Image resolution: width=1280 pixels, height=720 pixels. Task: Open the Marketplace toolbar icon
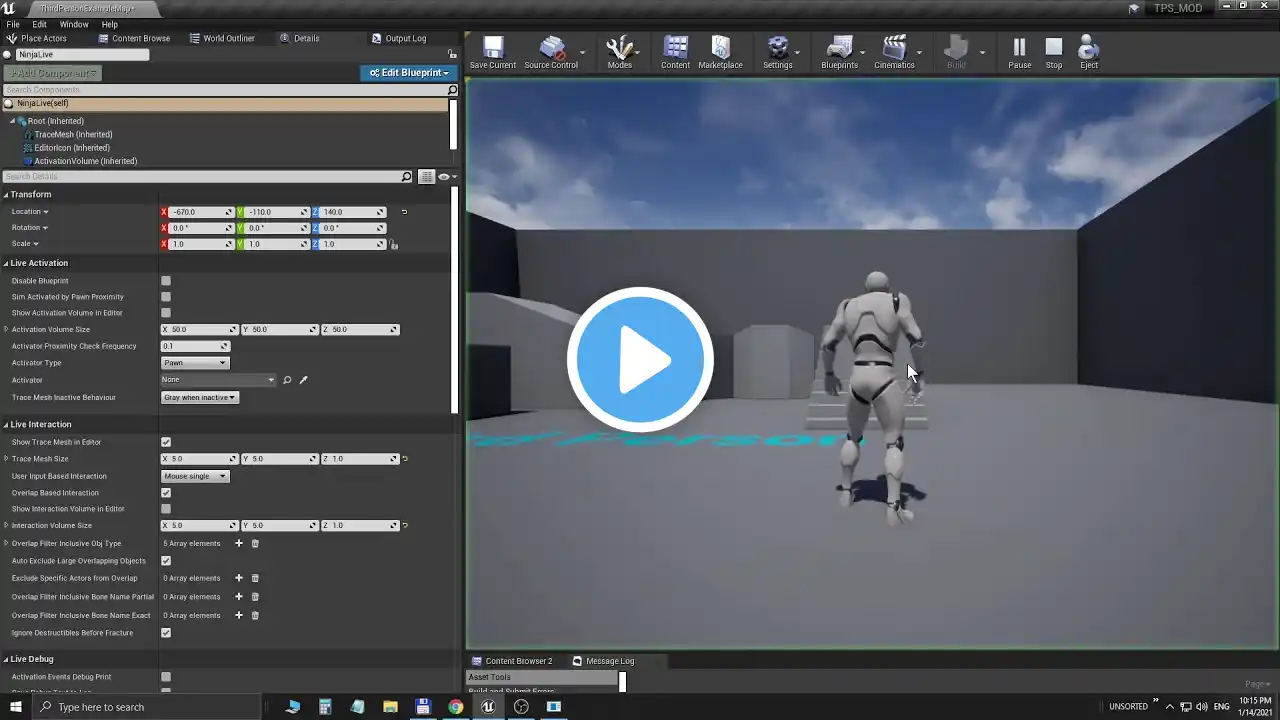coord(720,53)
